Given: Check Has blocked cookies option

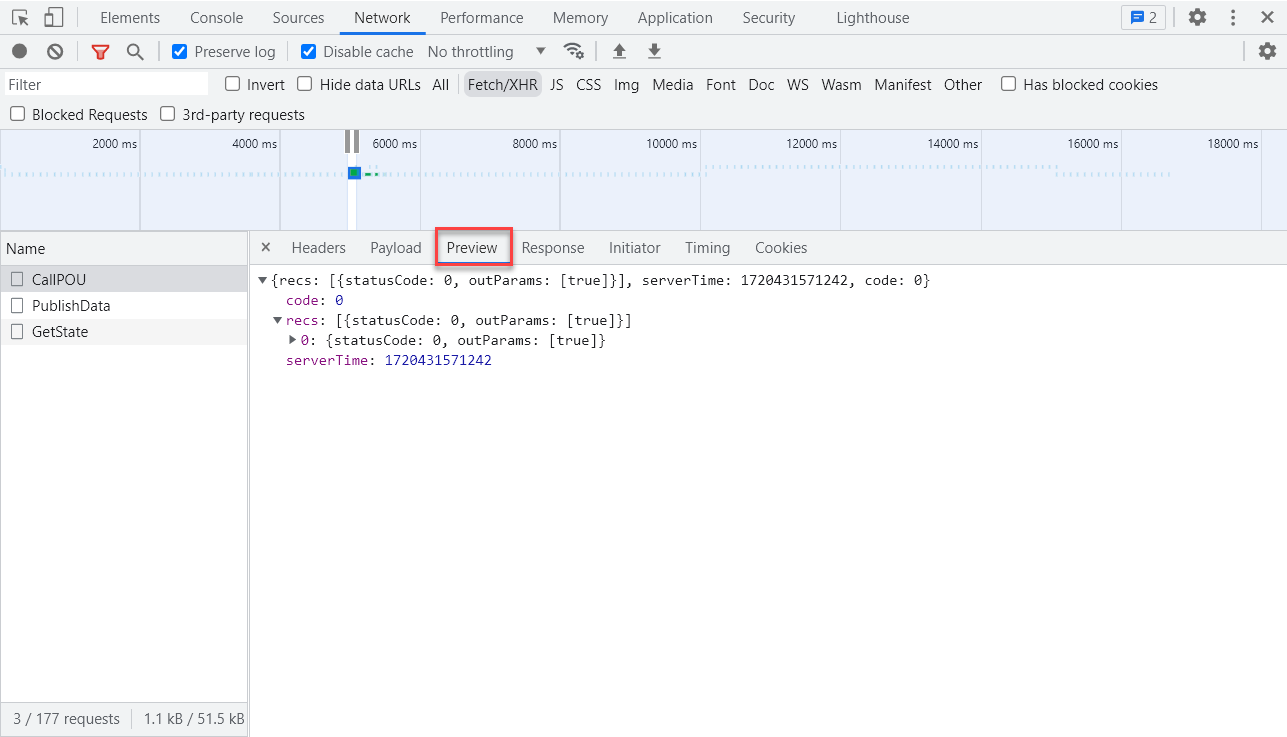Looking at the screenshot, I should 1009,84.
